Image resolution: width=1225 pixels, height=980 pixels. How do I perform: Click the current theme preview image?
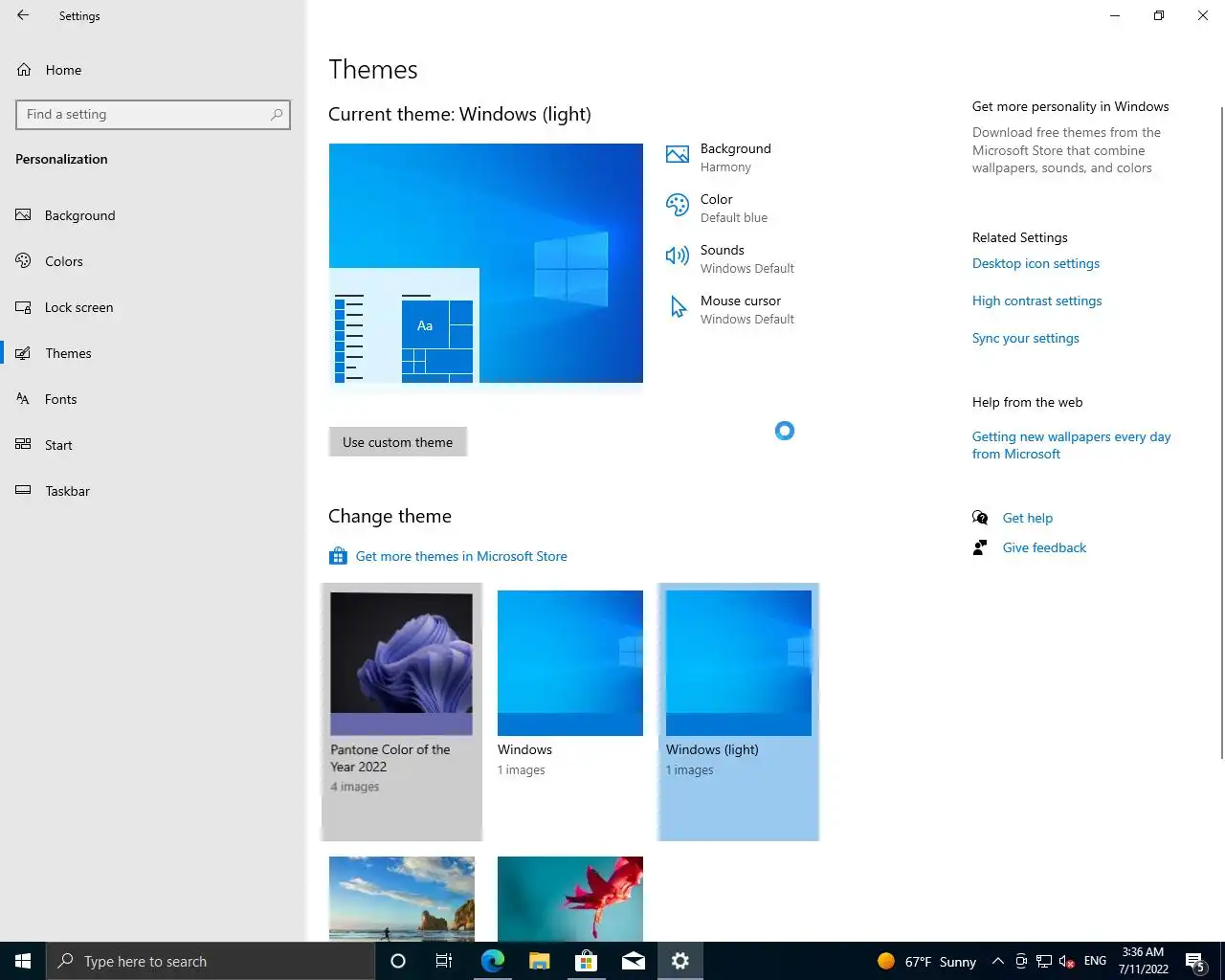486,263
